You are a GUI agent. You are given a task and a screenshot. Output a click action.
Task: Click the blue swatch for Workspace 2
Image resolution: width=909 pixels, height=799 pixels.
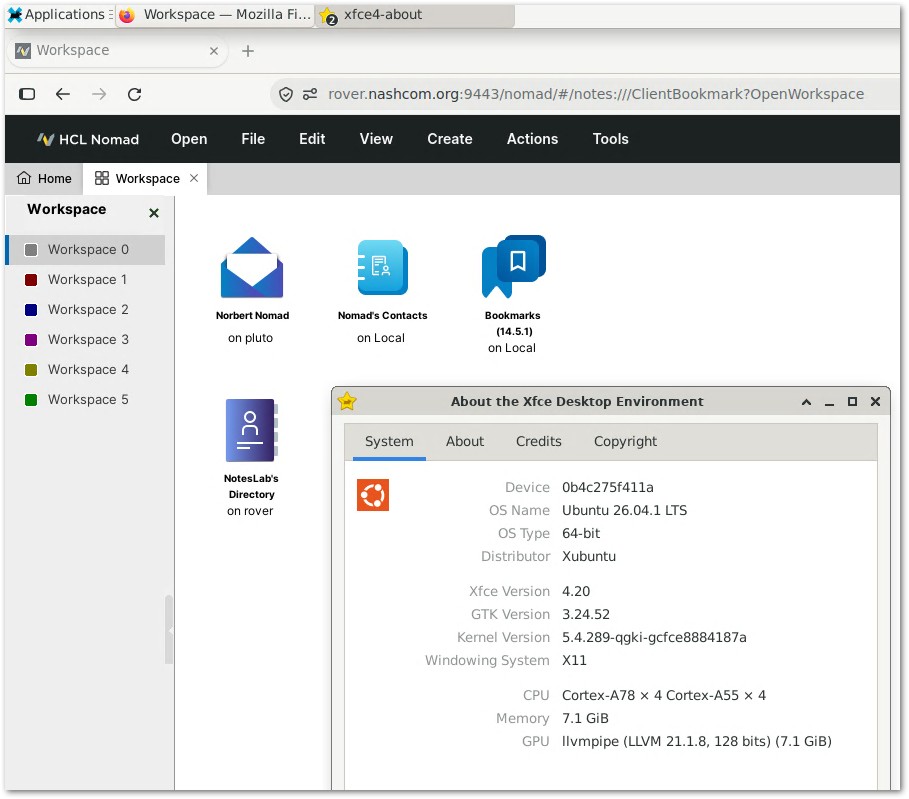coord(31,310)
